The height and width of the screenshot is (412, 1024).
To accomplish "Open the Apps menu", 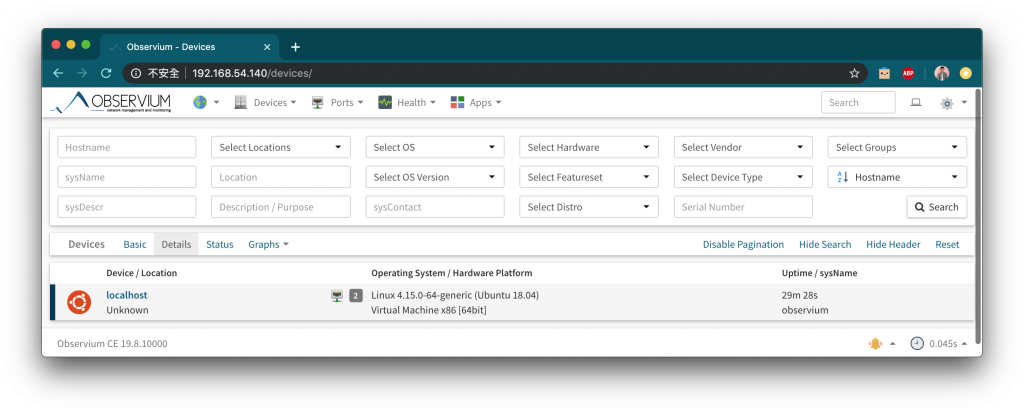I will click(476, 103).
